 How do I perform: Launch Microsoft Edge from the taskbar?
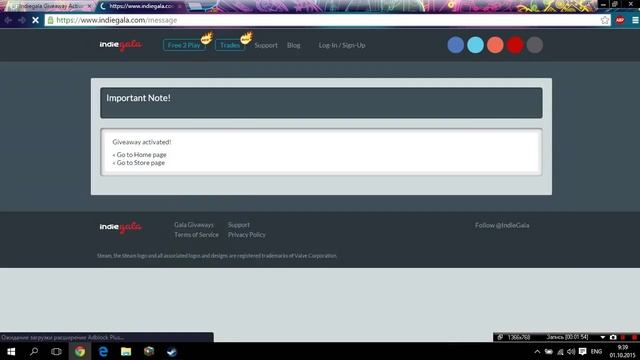(103, 351)
